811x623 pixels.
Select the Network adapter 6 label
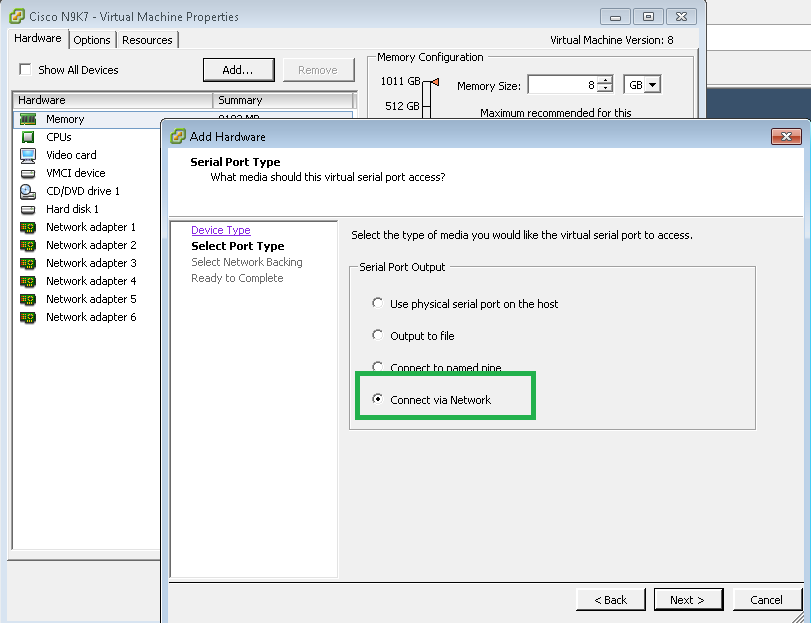click(x=91, y=317)
